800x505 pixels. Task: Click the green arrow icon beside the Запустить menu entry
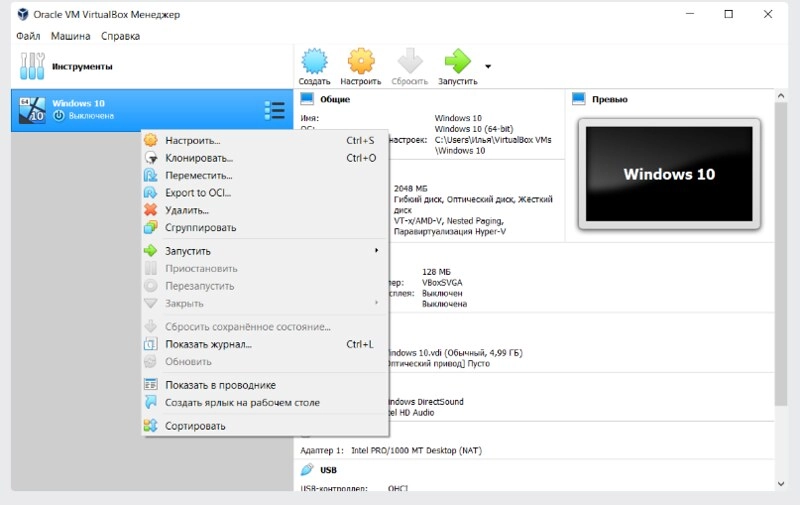pos(151,250)
